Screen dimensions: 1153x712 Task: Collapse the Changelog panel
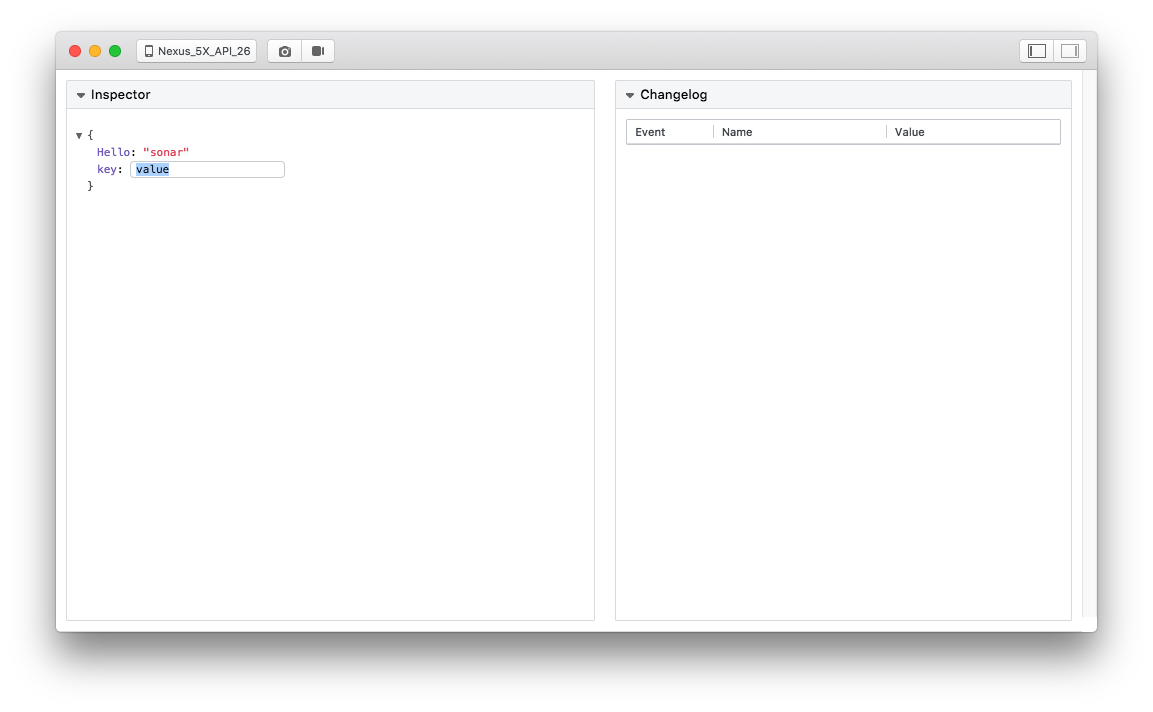(629, 94)
